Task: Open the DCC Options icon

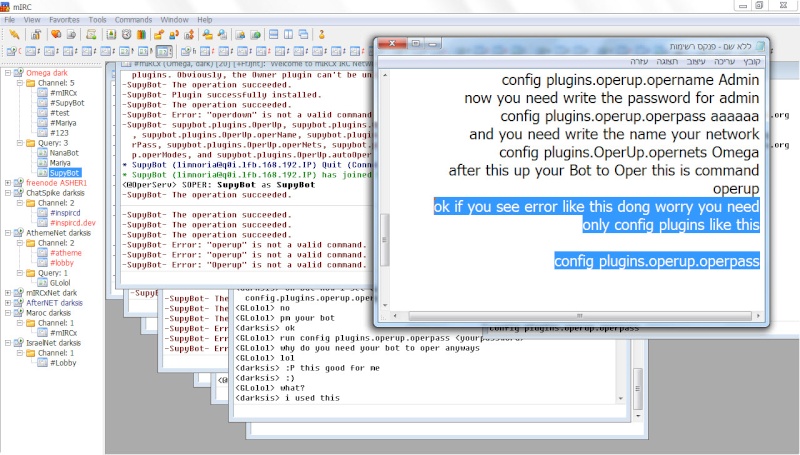Action: (x=189, y=35)
